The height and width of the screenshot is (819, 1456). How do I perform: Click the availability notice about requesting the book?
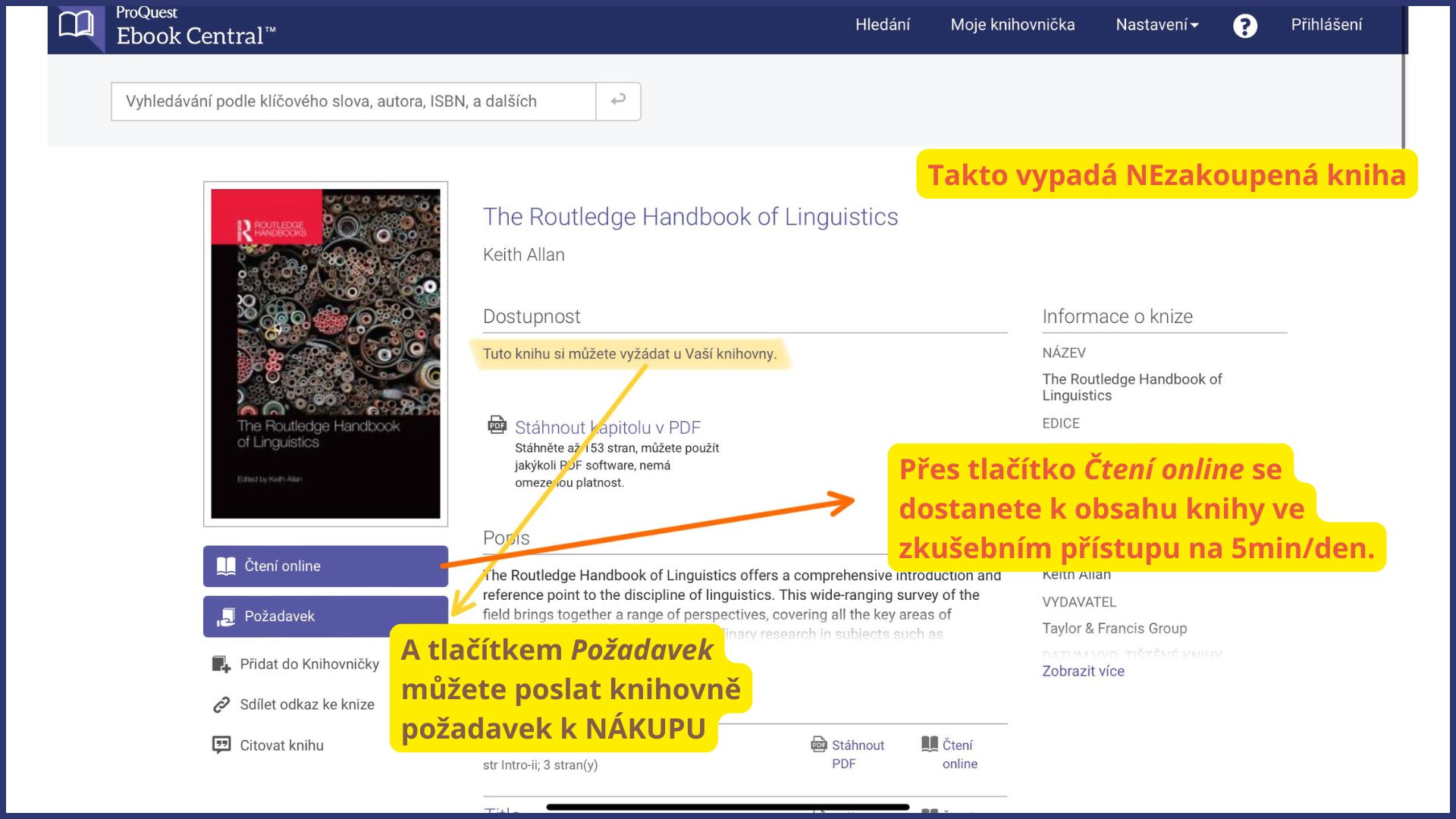(629, 354)
